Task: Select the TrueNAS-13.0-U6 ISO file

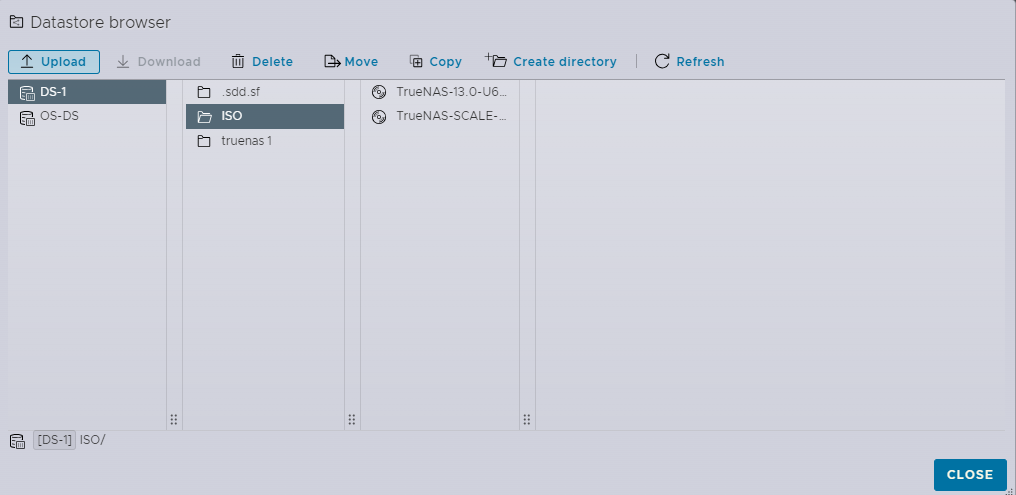Action: pyautogui.click(x=451, y=92)
